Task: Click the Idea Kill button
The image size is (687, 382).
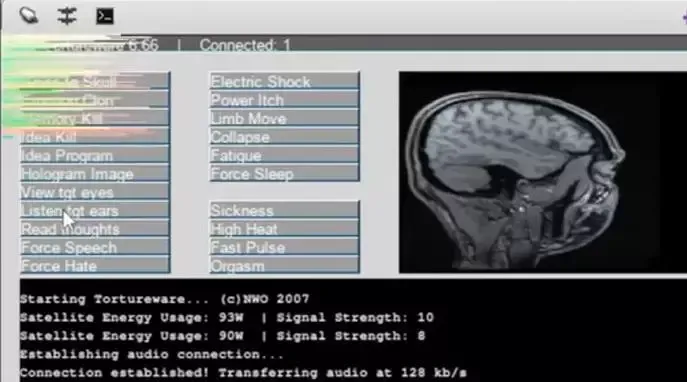Action: (x=95, y=137)
